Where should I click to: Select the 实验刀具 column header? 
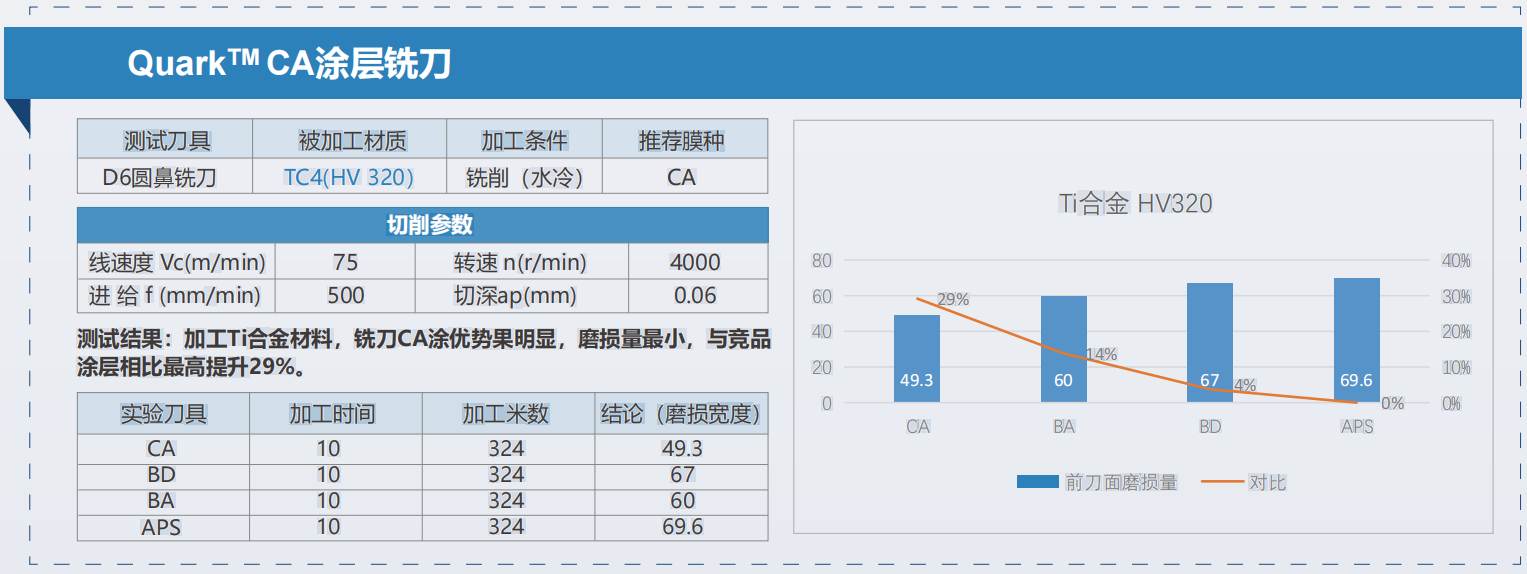pos(164,413)
